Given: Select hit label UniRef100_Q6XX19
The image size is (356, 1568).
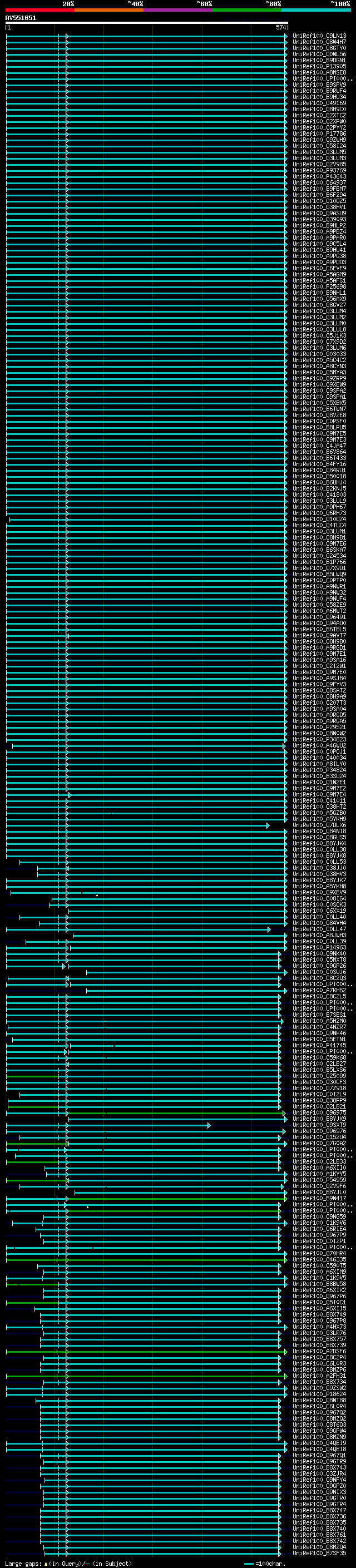Looking at the screenshot, I should tap(319, 911).
